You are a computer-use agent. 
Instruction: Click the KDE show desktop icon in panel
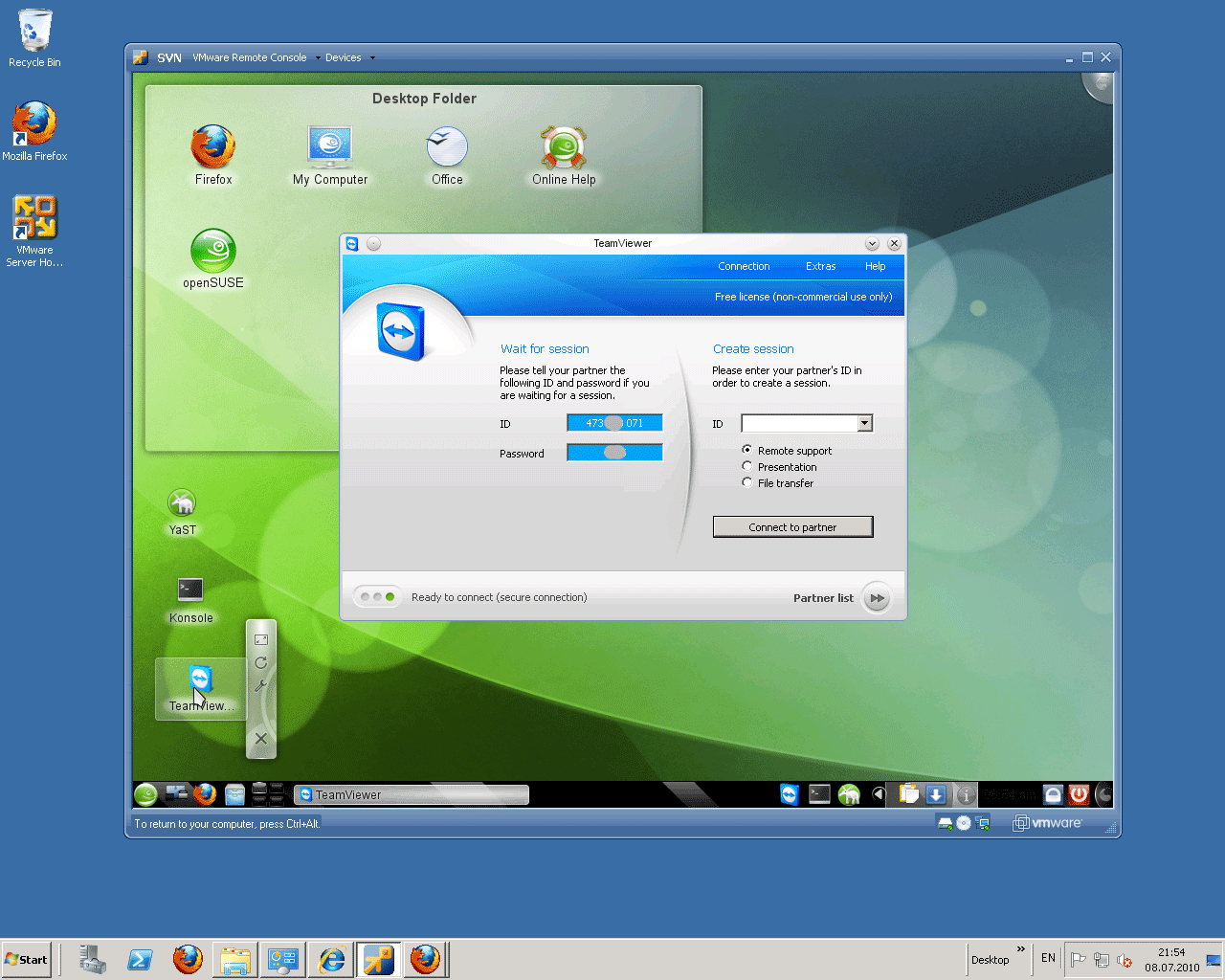tap(176, 793)
